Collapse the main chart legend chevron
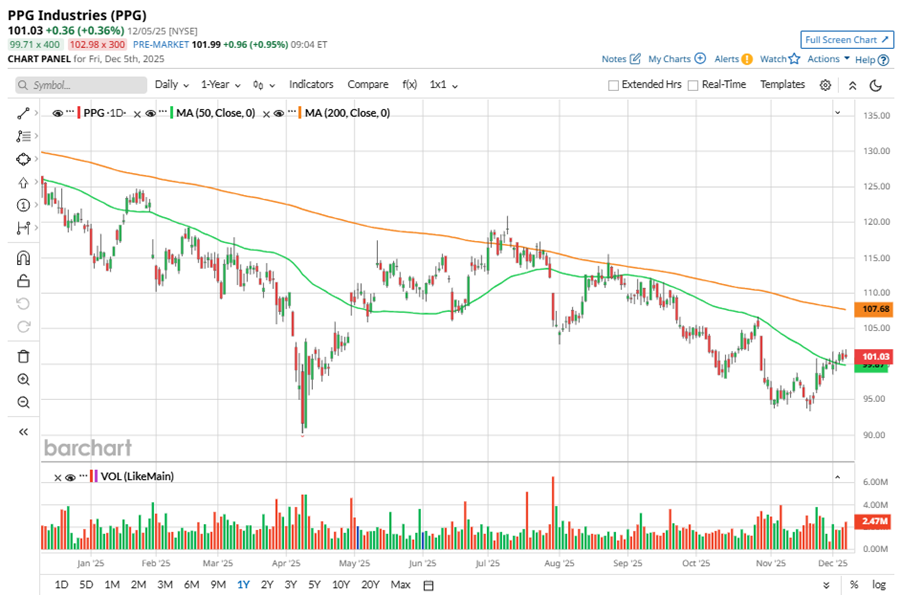This screenshot has width=902, height=595. click(x=838, y=113)
